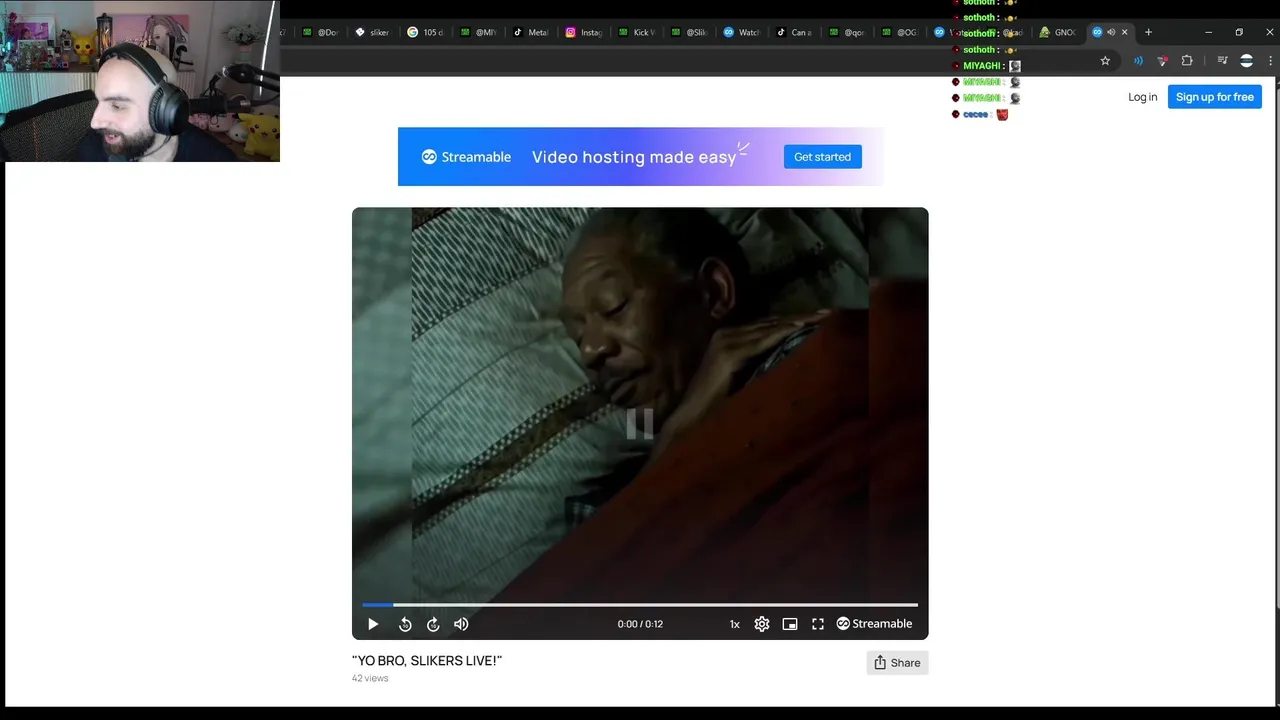The height and width of the screenshot is (720, 1280).
Task: Click the Streamable logo in the banner
Action: click(466, 157)
